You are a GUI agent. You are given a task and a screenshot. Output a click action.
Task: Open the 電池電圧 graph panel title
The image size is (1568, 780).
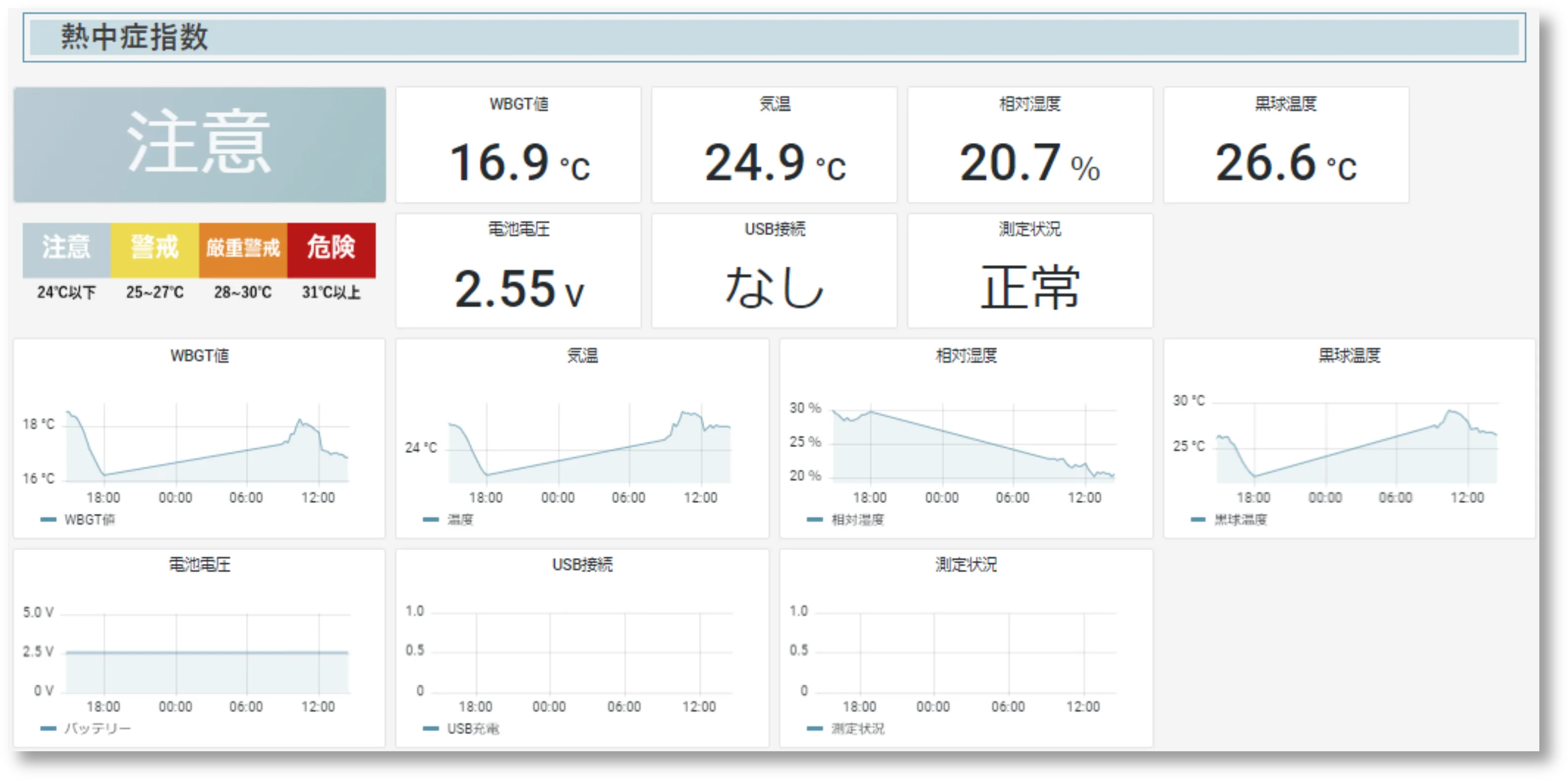pyautogui.click(x=200, y=565)
